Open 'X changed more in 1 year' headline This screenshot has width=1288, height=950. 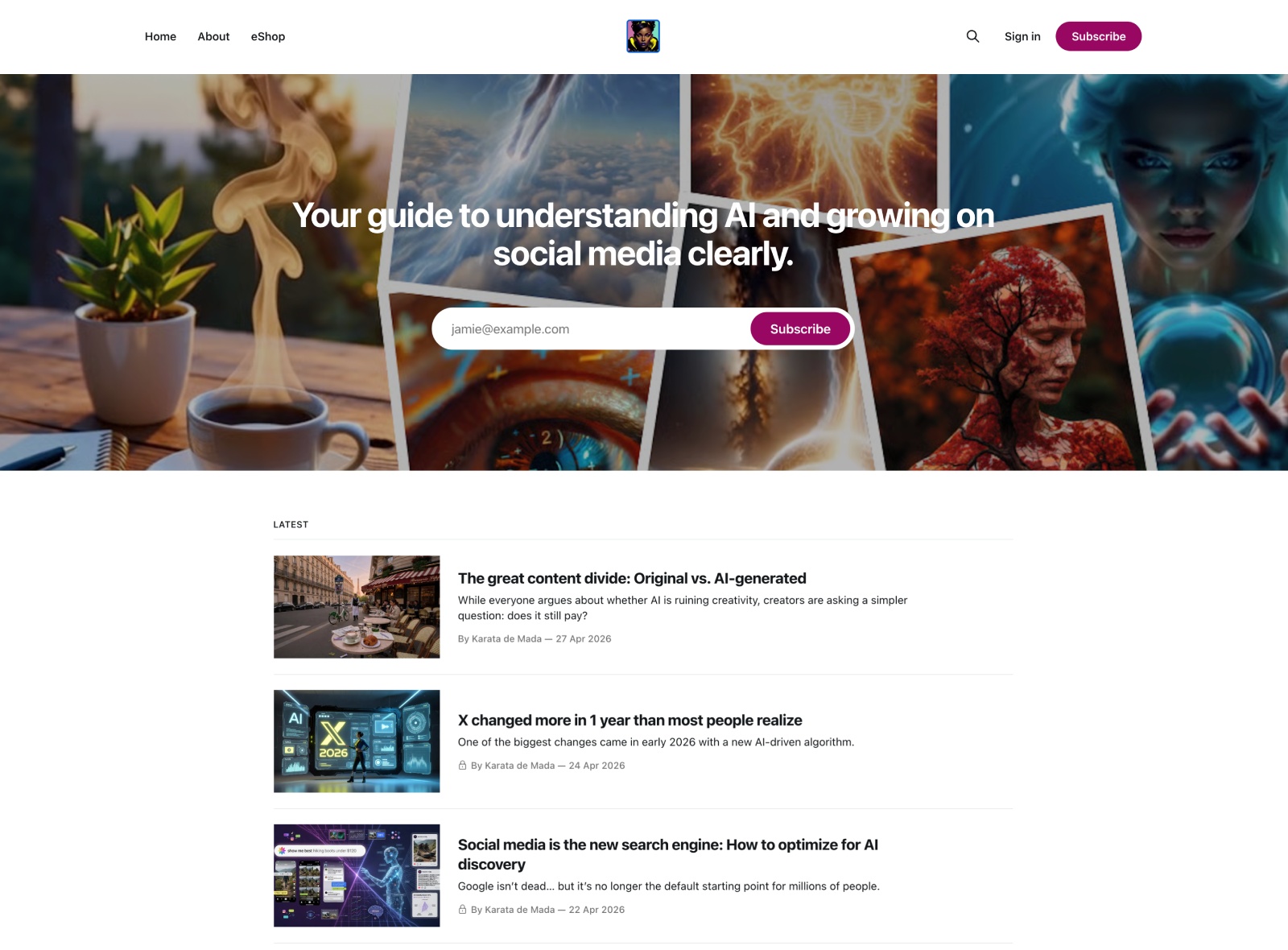pos(630,721)
